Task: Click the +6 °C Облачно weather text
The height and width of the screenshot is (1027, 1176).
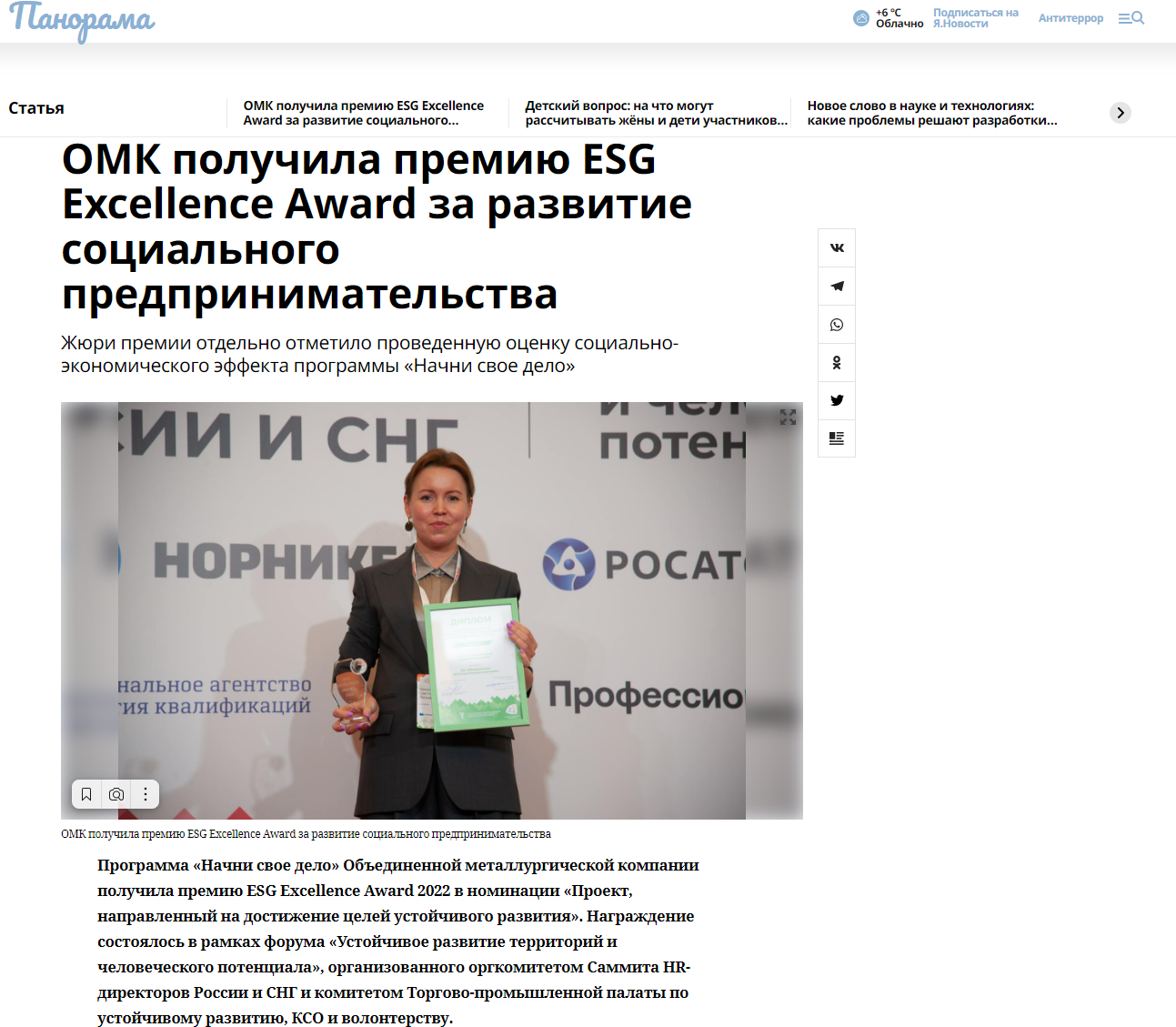Action: [900, 18]
